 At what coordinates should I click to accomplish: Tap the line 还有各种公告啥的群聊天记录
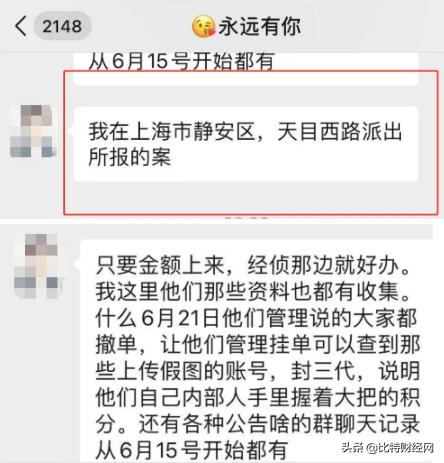tap(279, 424)
